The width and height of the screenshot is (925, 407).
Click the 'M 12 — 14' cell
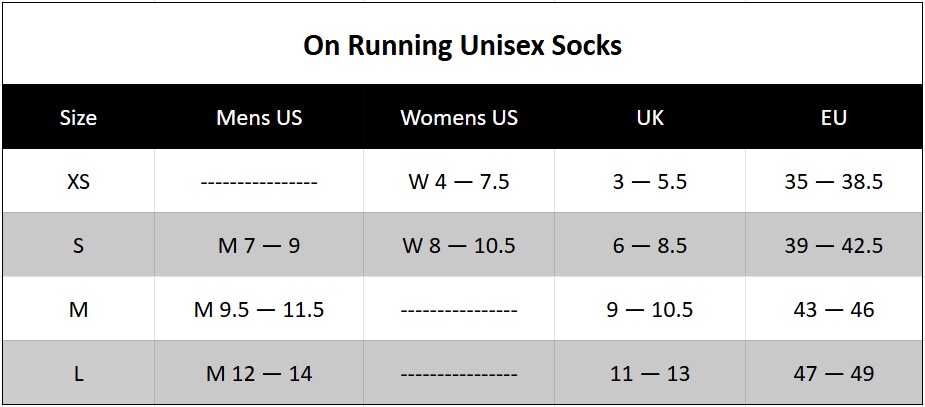[x=259, y=374]
